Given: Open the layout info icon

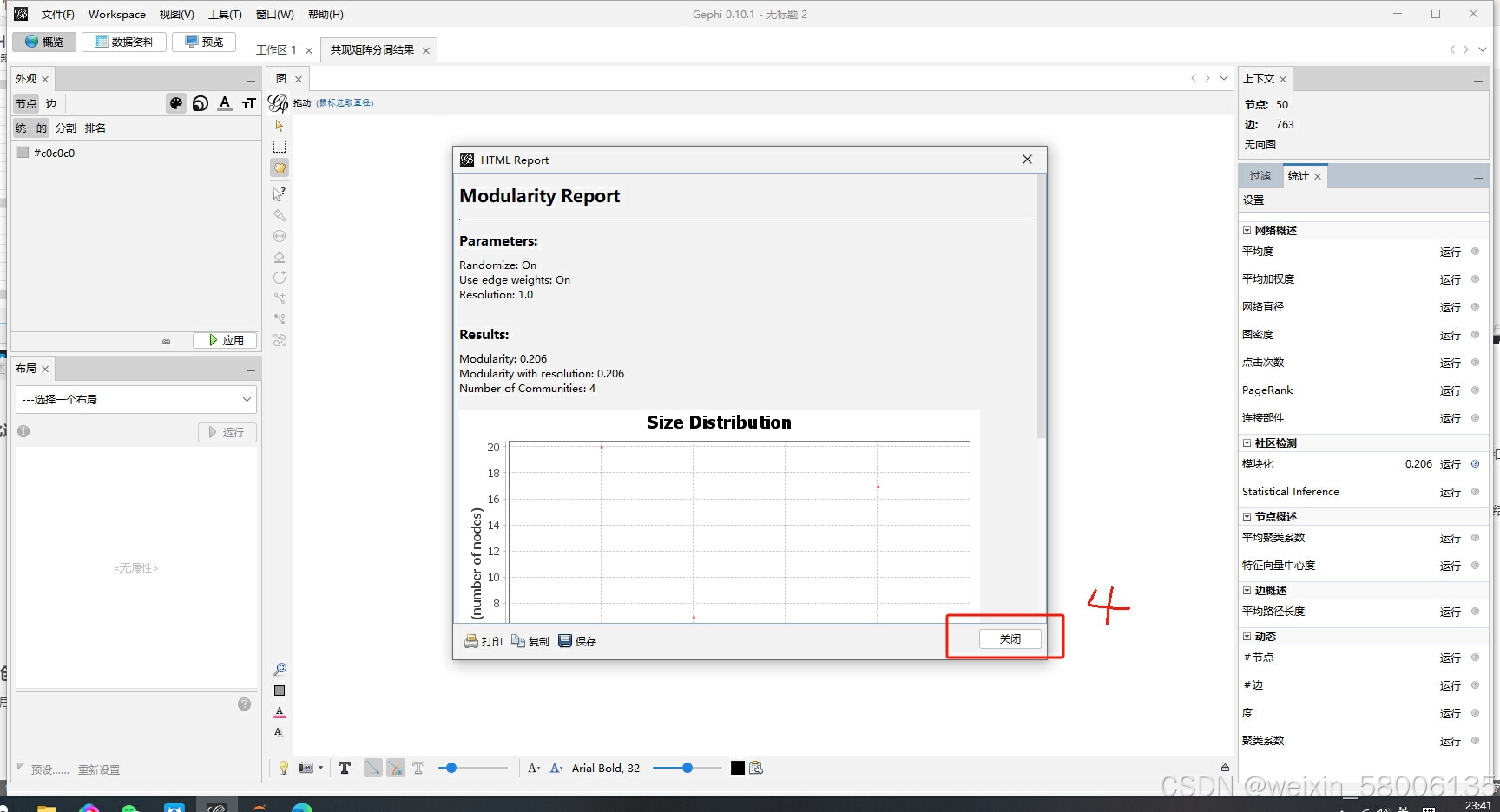Looking at the screenshot, I should click(23, 431).
